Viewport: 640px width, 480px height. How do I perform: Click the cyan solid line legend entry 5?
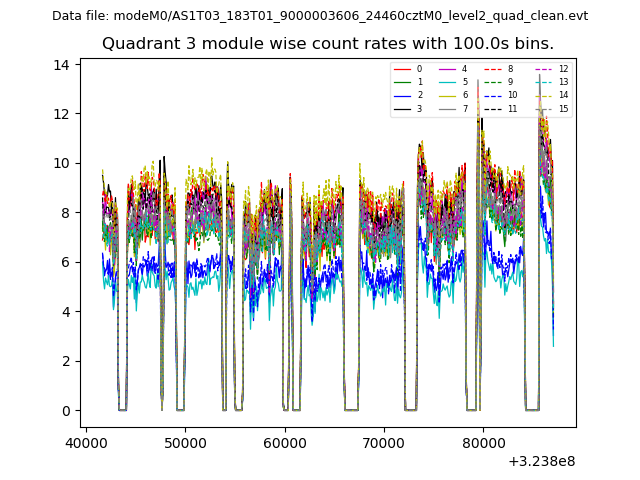tap(449, 82)
